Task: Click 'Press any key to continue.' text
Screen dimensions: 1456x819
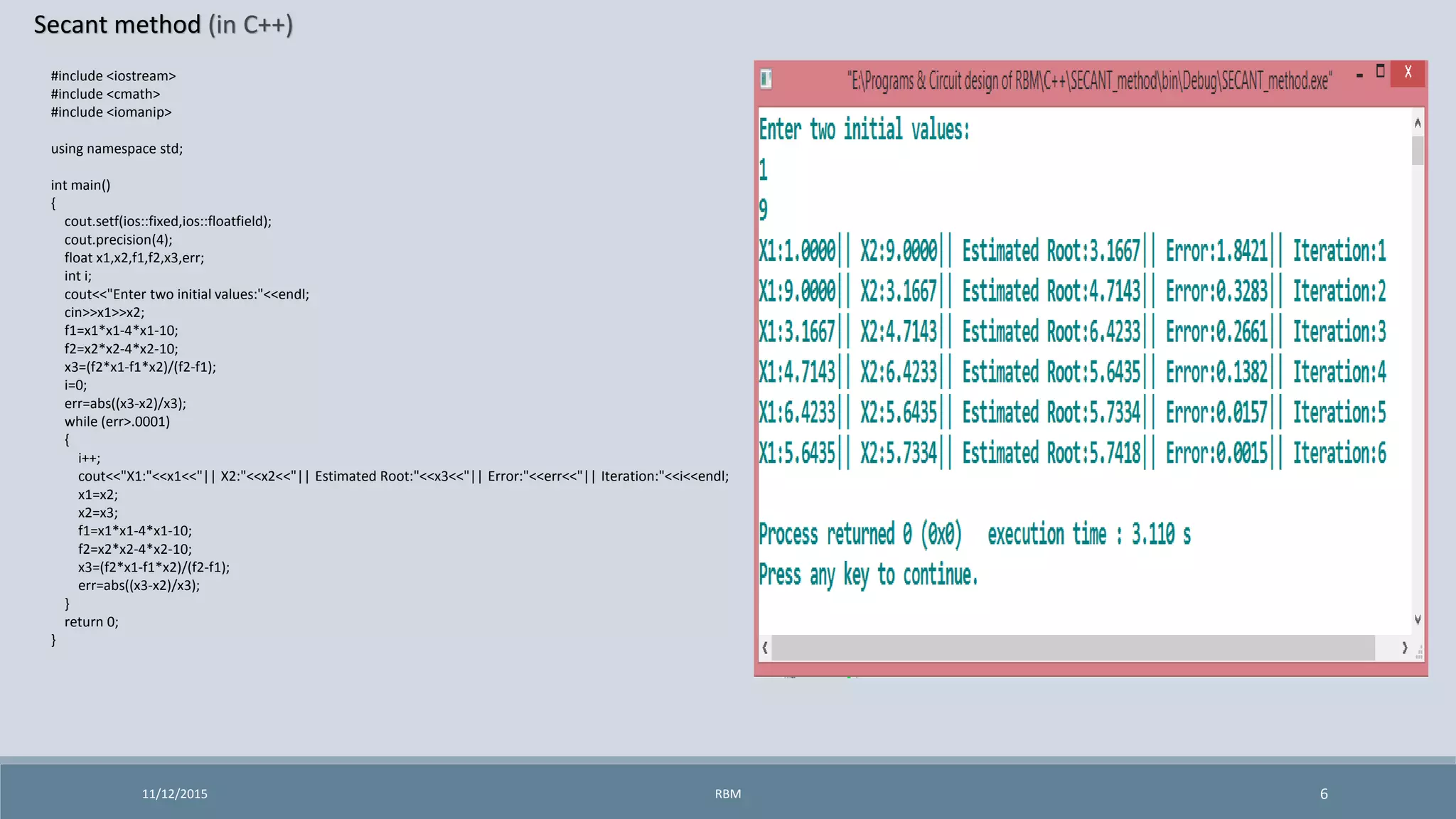Action: click(x=868, y=575)
